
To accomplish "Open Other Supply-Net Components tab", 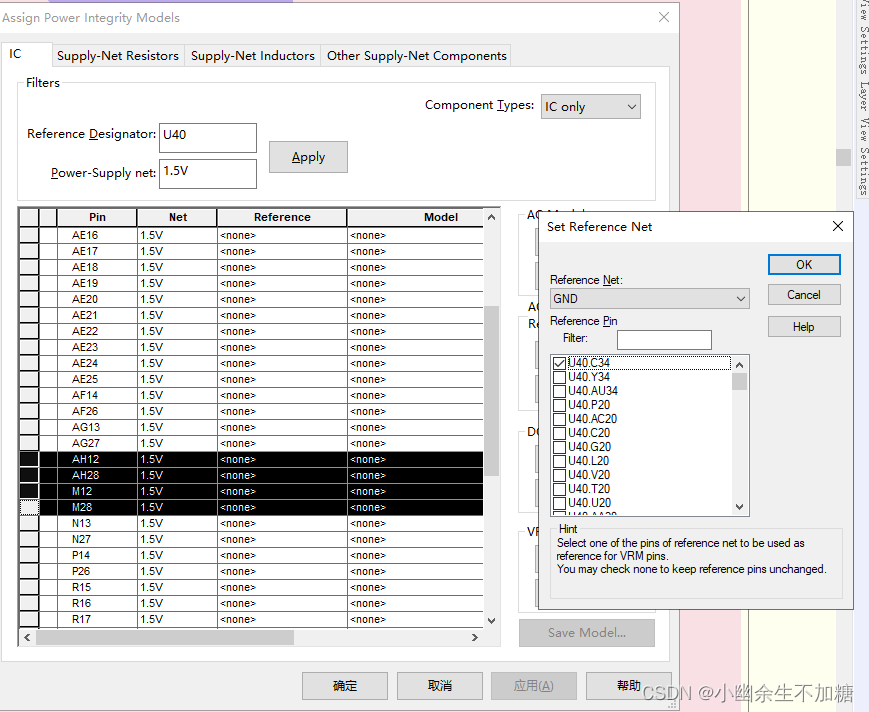I will tap(416, 56).
